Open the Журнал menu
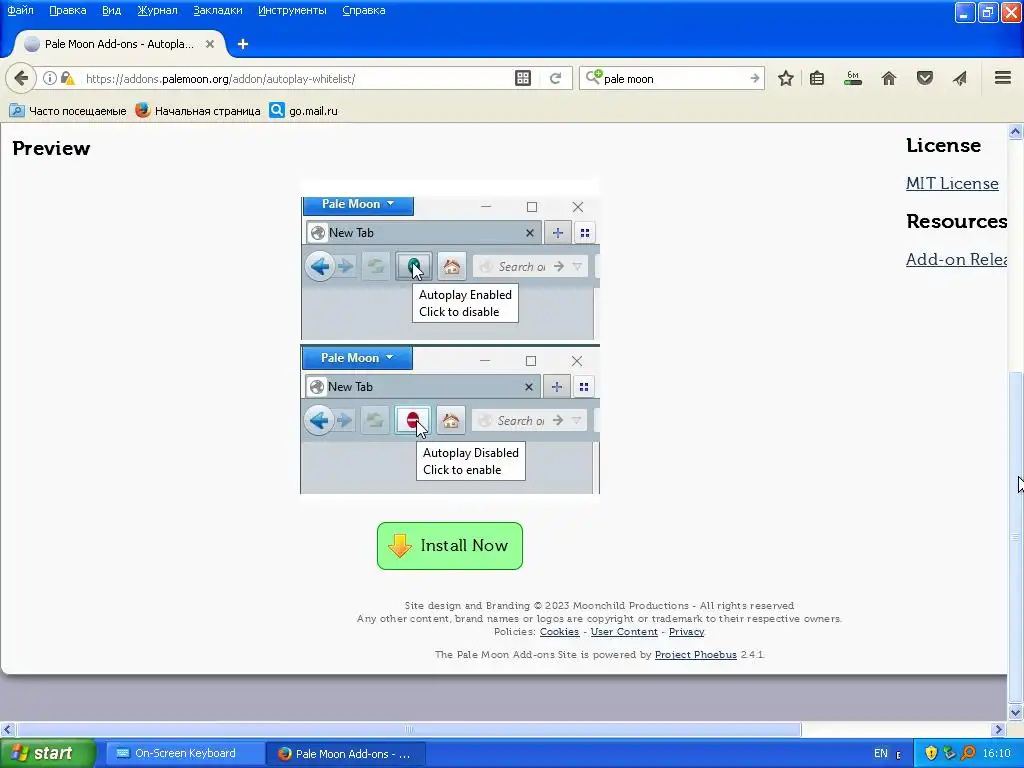 pyautogui.click(x=157, y=10)
